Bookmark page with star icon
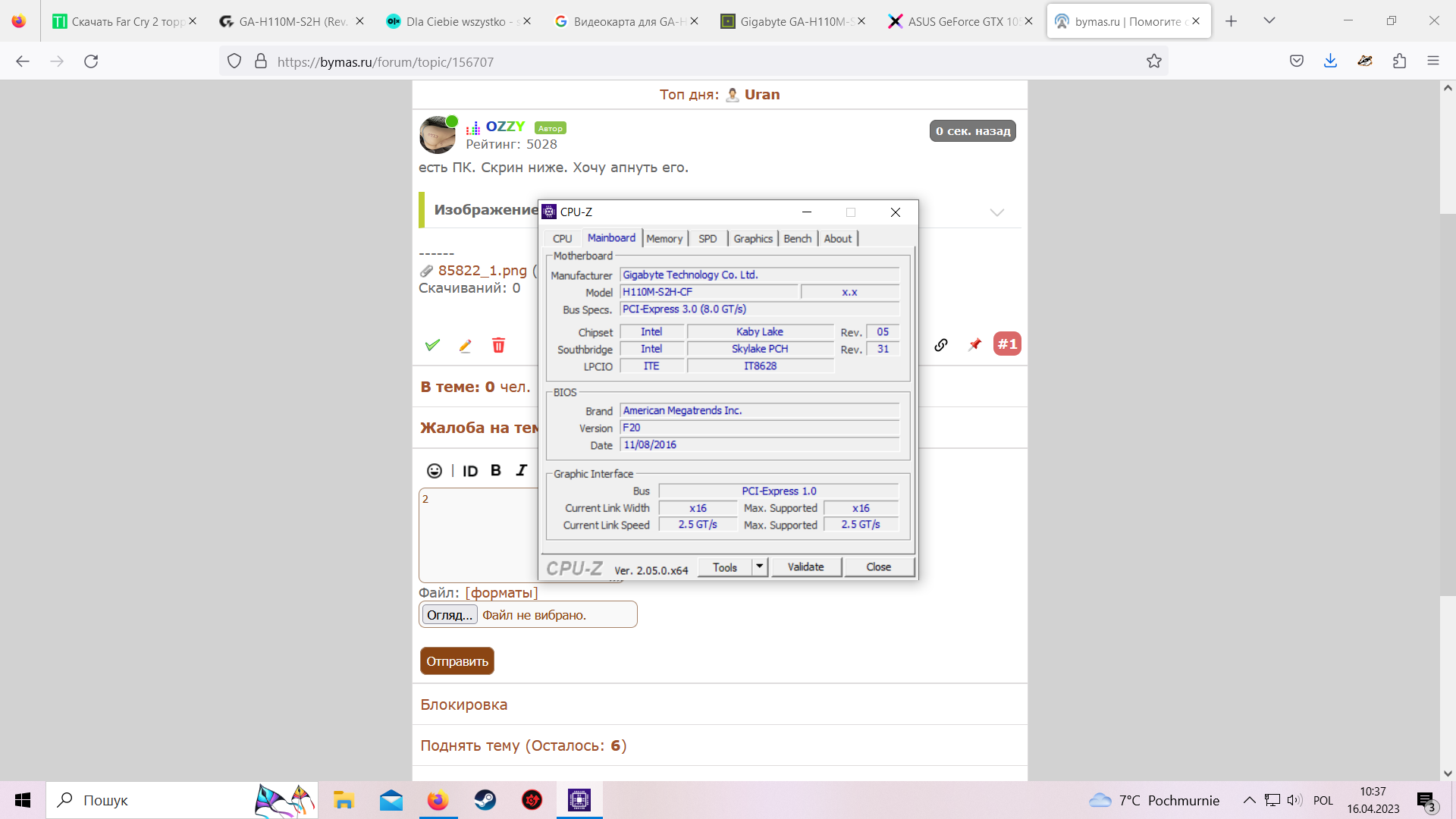 [1153, 61]
